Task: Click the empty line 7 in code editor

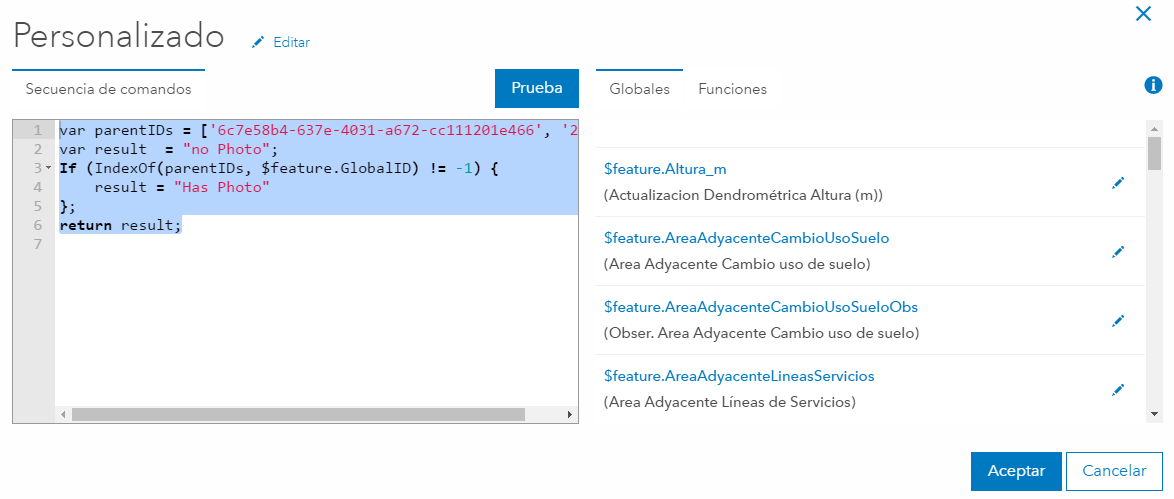Action: click(300, 244)
